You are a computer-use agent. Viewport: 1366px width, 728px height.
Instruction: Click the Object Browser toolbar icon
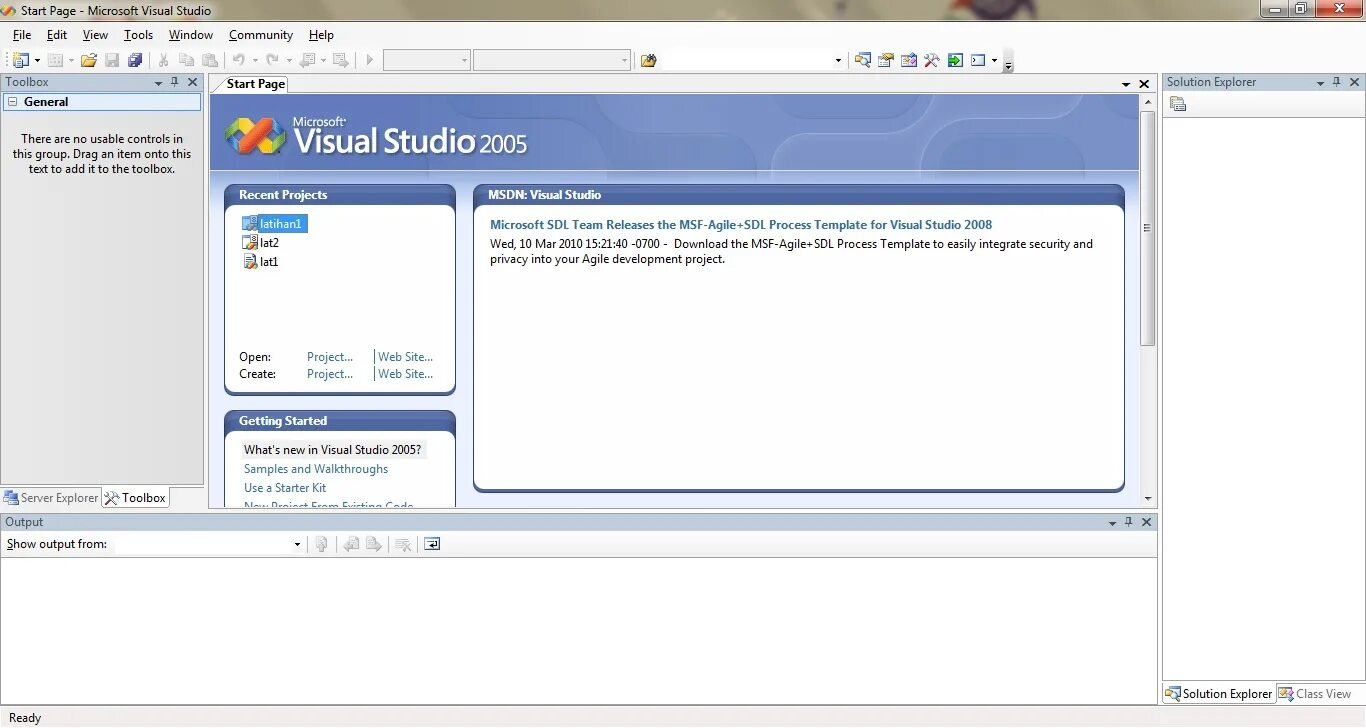pyautogui.click(x=908, y=60)
